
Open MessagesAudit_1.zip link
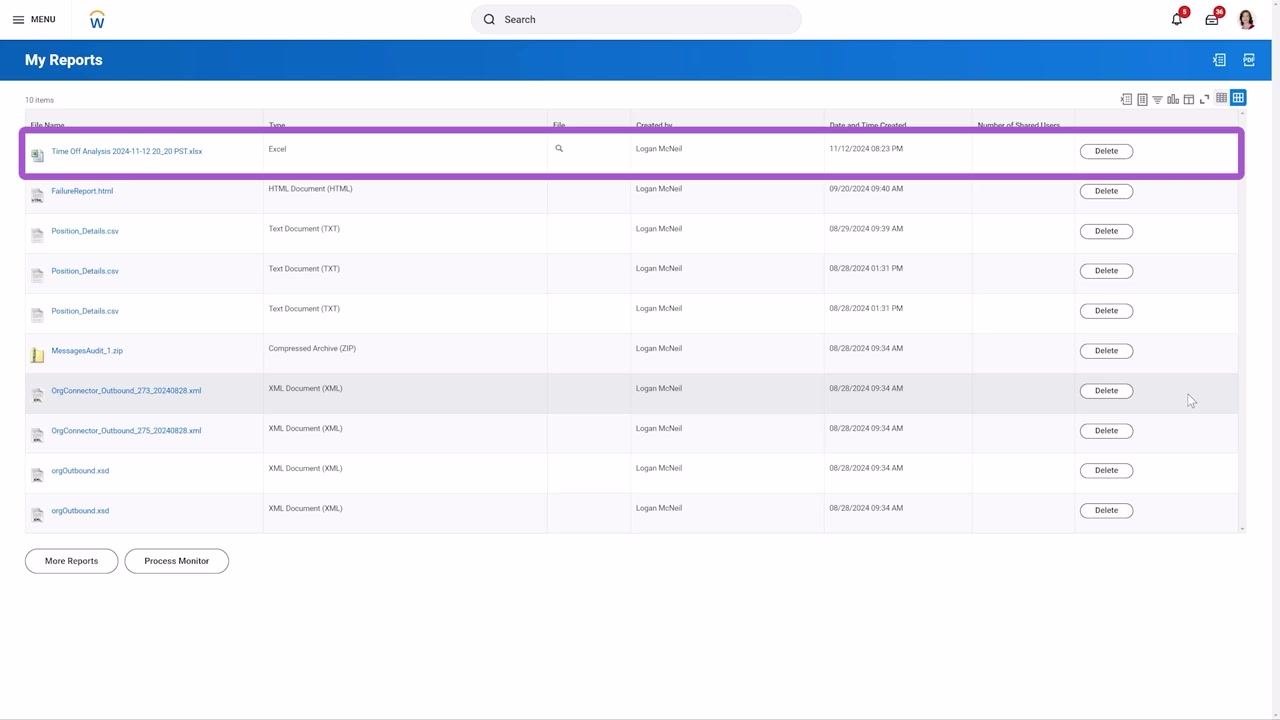87,351
